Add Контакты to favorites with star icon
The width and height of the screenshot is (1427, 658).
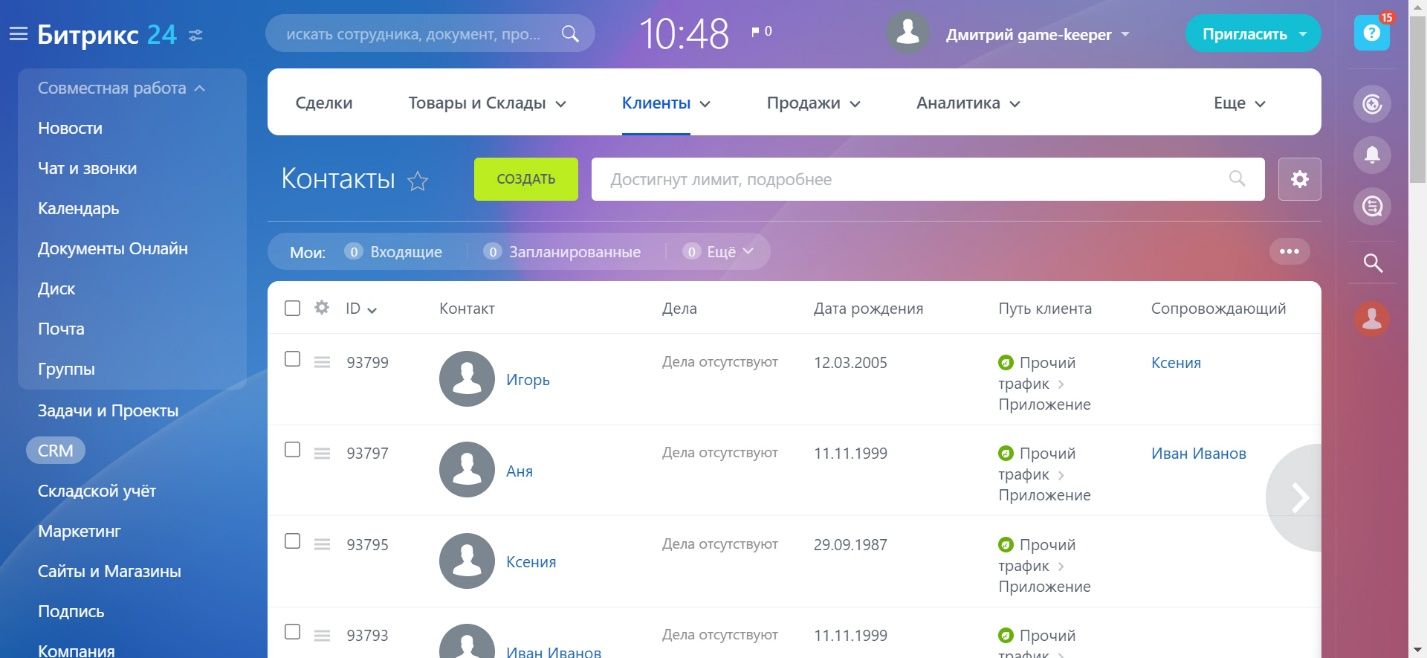(x=418, y=181)
